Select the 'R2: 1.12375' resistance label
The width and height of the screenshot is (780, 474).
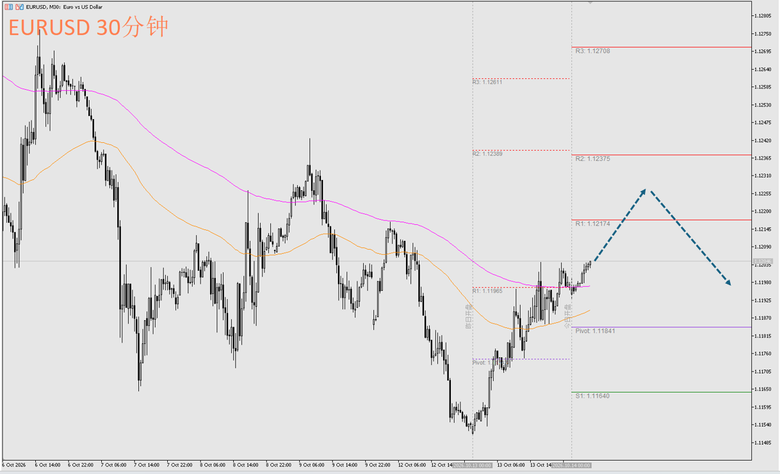592,159
